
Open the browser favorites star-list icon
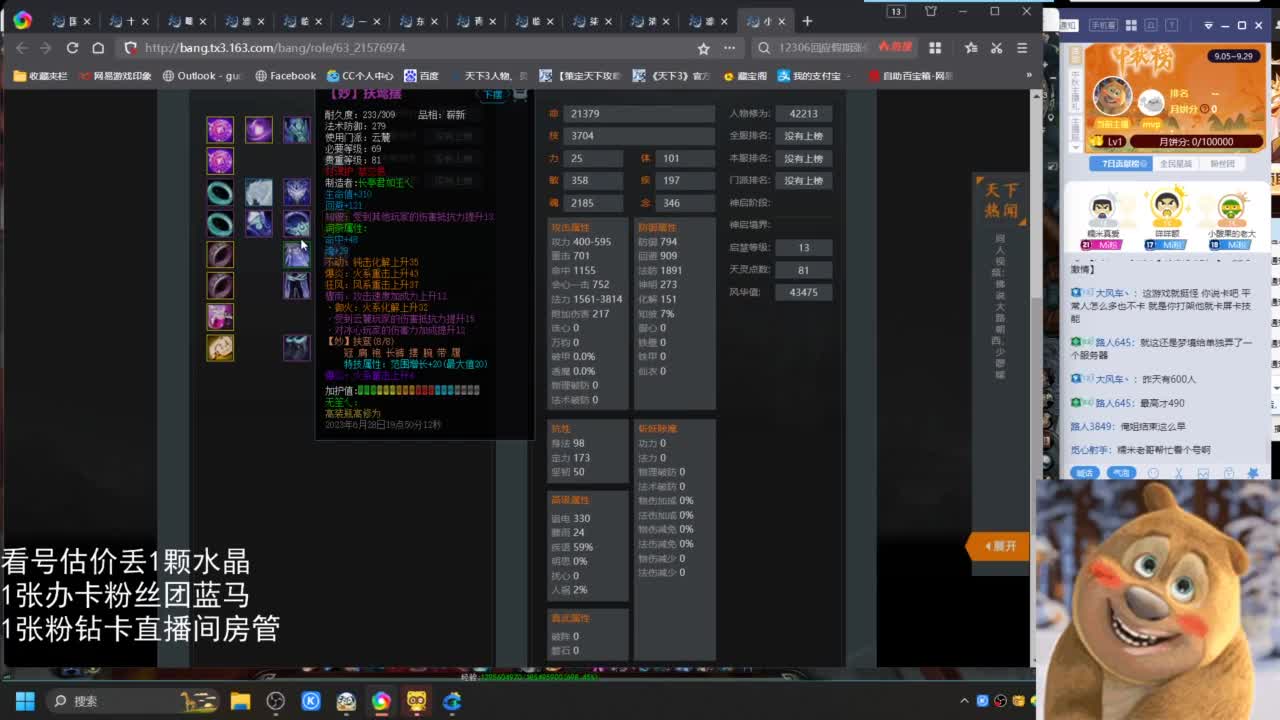pyautogui.click(x=971, y=48)
